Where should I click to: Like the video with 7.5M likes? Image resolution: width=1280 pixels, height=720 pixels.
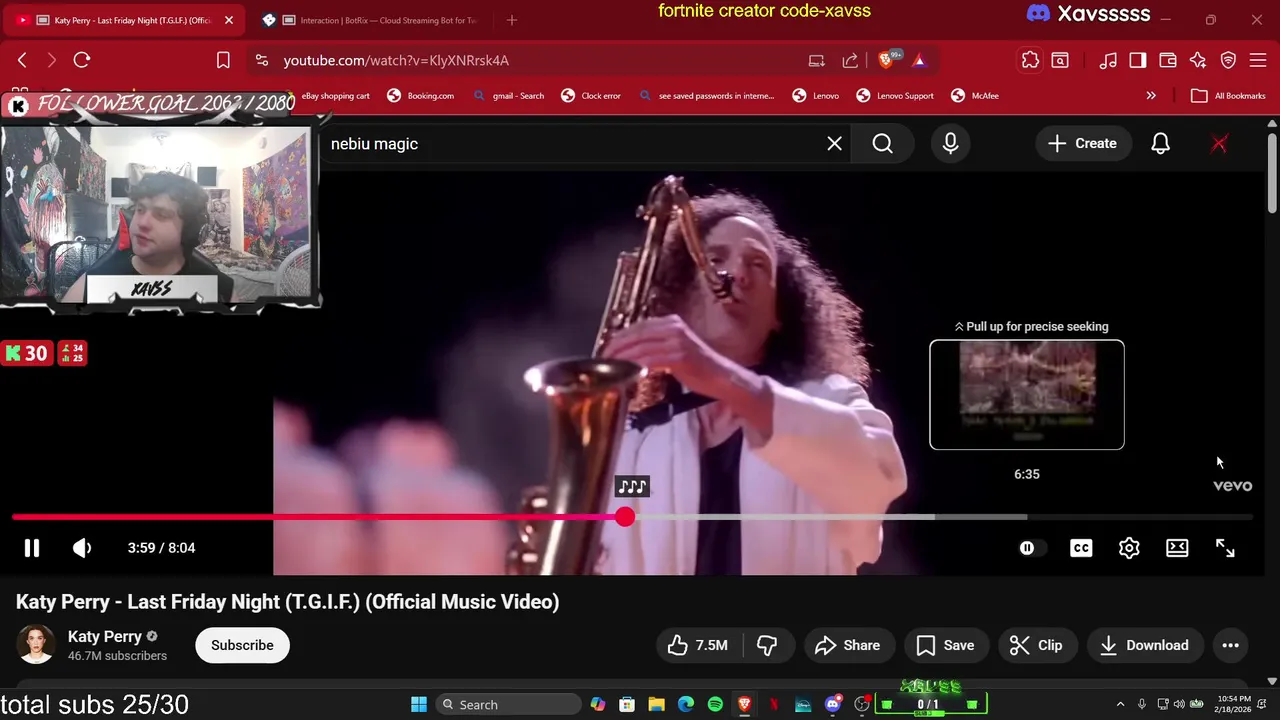click(698, 645)
